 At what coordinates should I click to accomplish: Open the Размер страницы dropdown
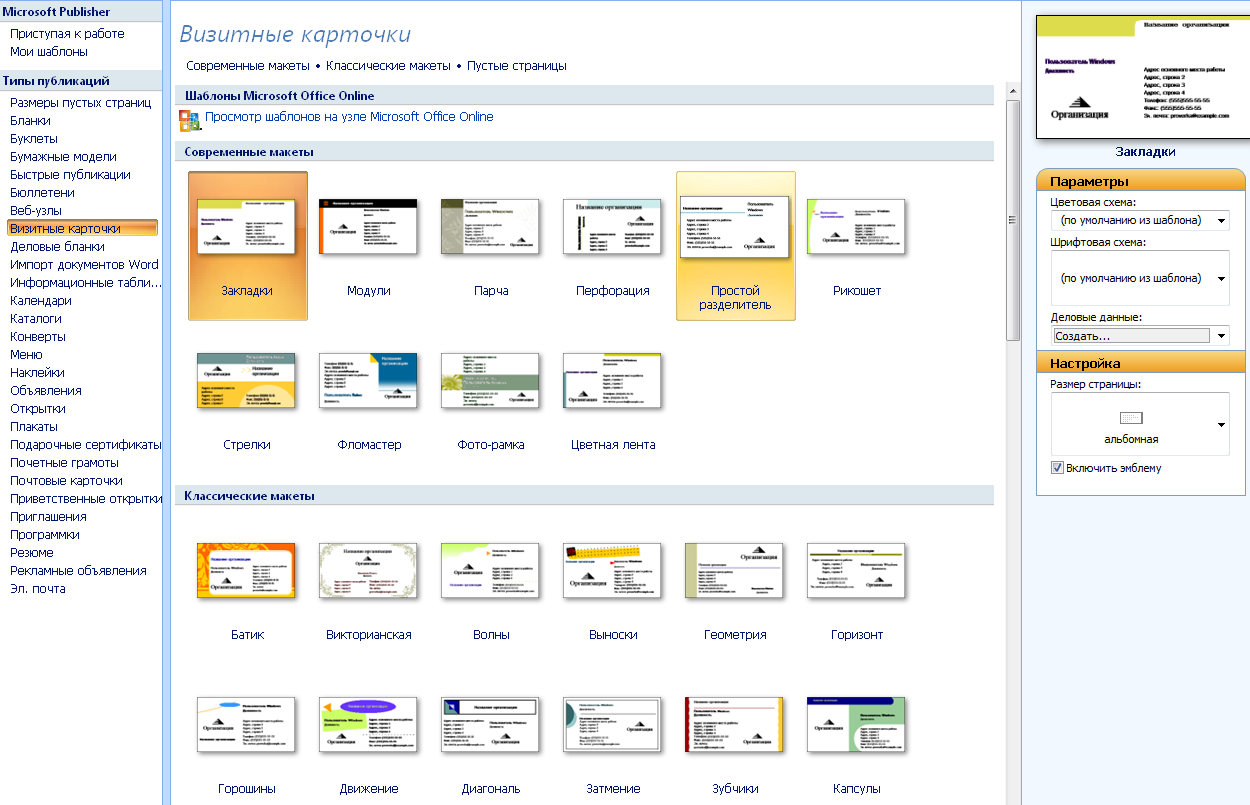coord(1140,424)
